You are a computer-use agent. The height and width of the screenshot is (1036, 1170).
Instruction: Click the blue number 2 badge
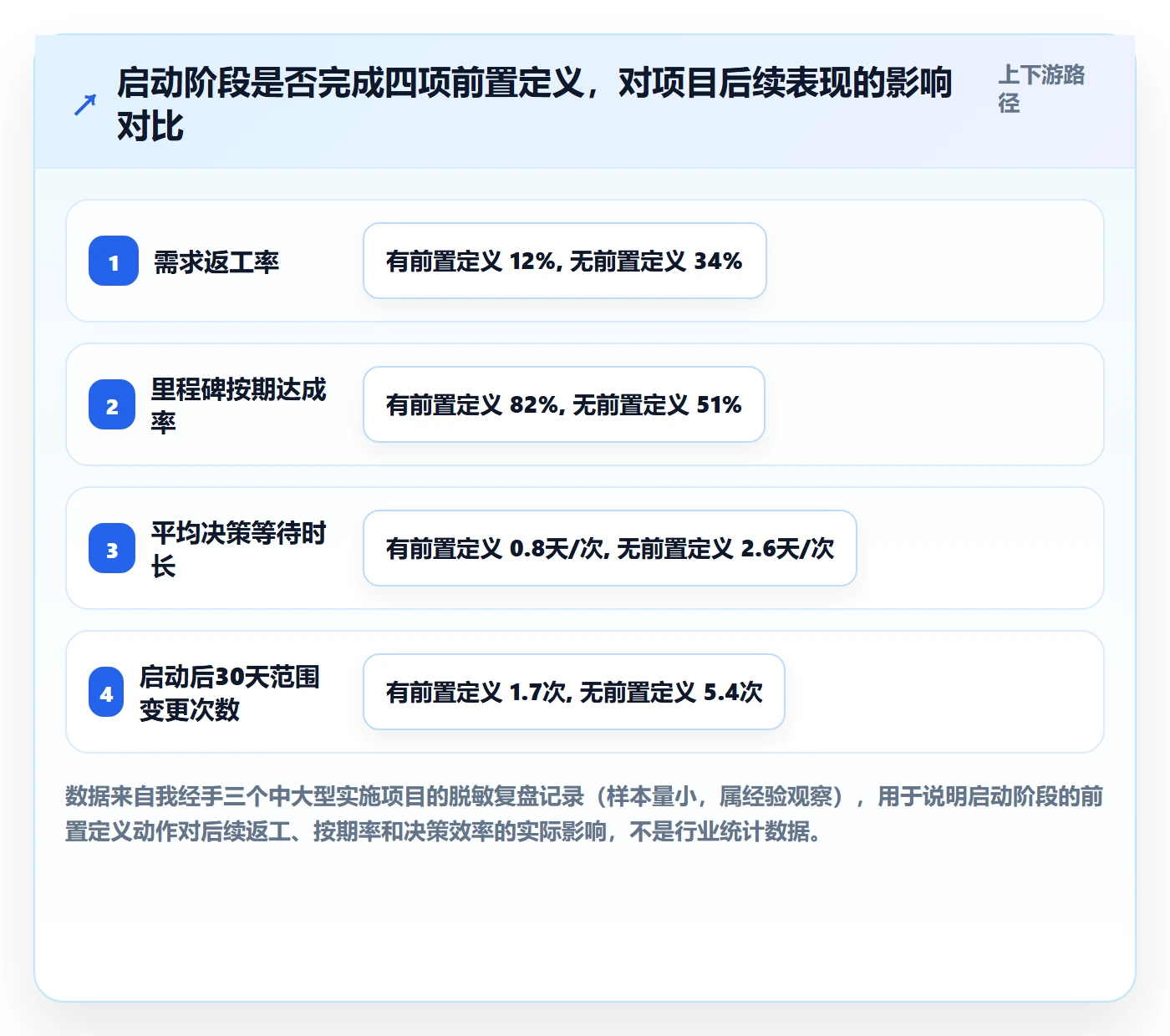[x=112, y=404]
